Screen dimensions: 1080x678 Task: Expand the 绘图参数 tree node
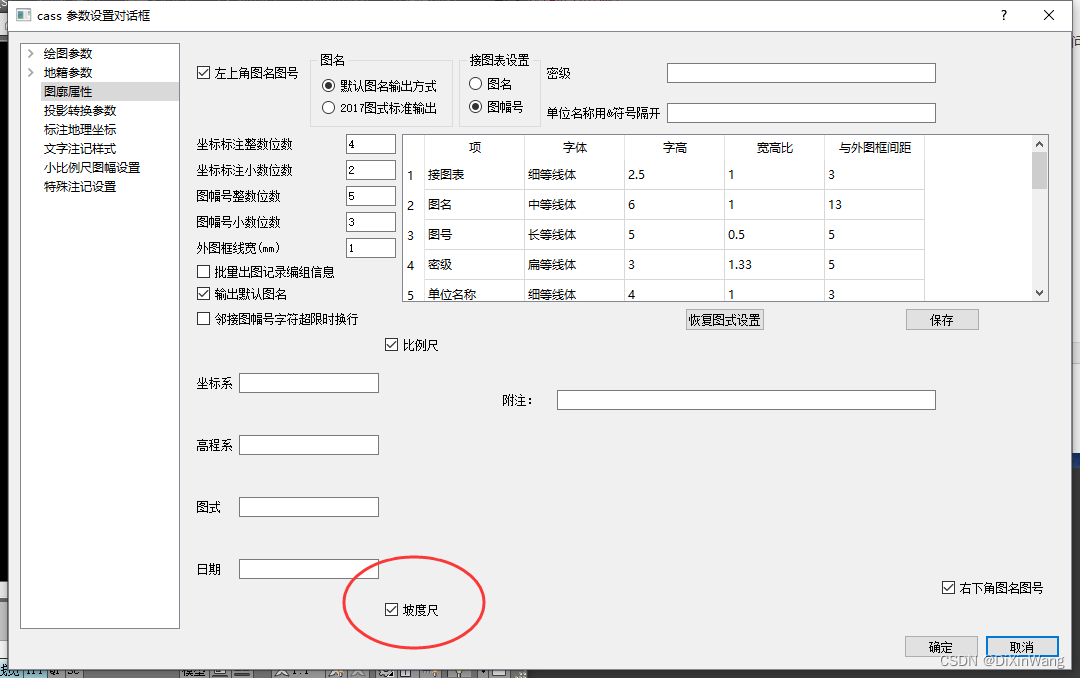(30, 53)
